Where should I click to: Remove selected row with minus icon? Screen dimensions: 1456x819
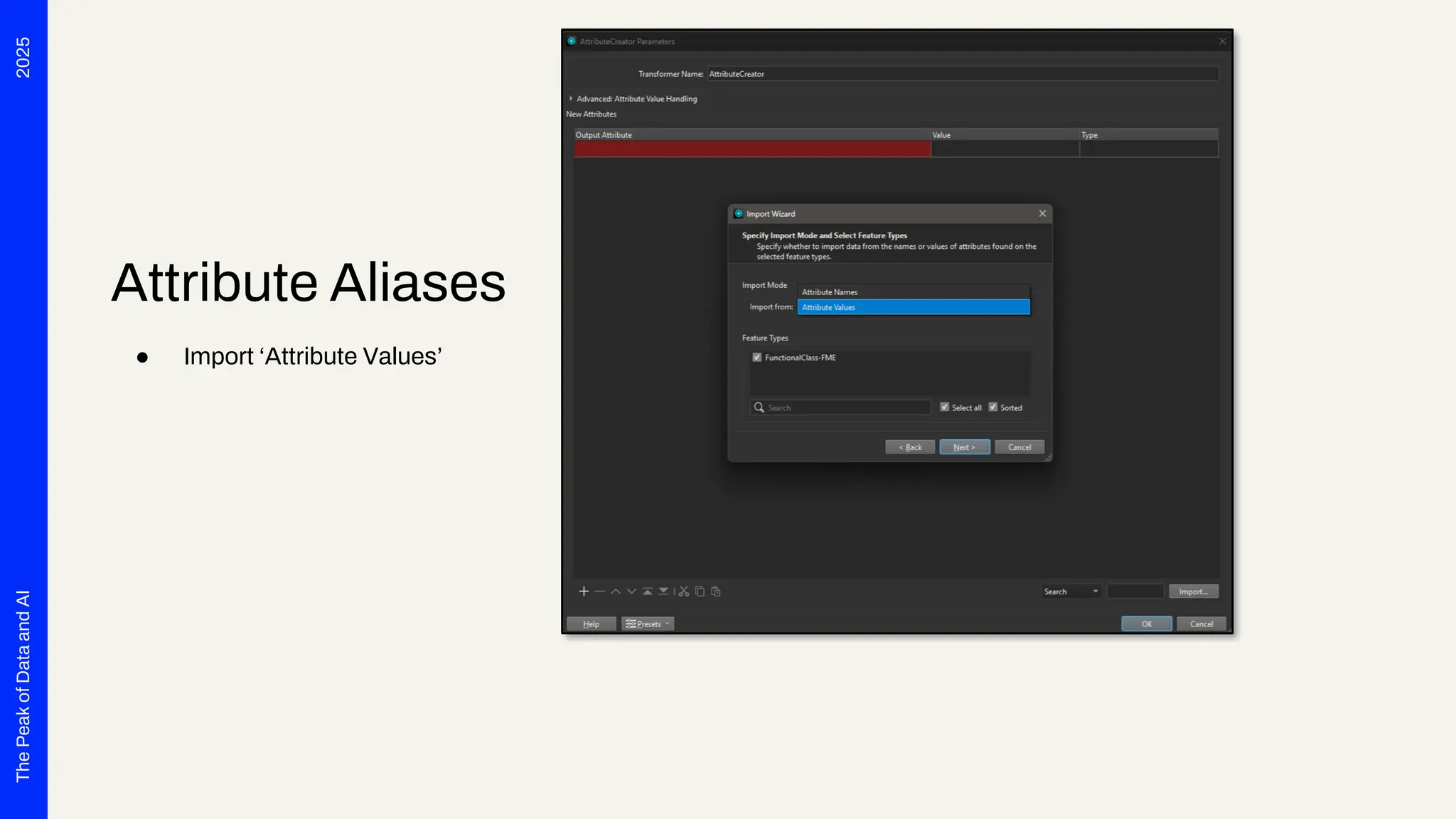[x=600, y=591]
